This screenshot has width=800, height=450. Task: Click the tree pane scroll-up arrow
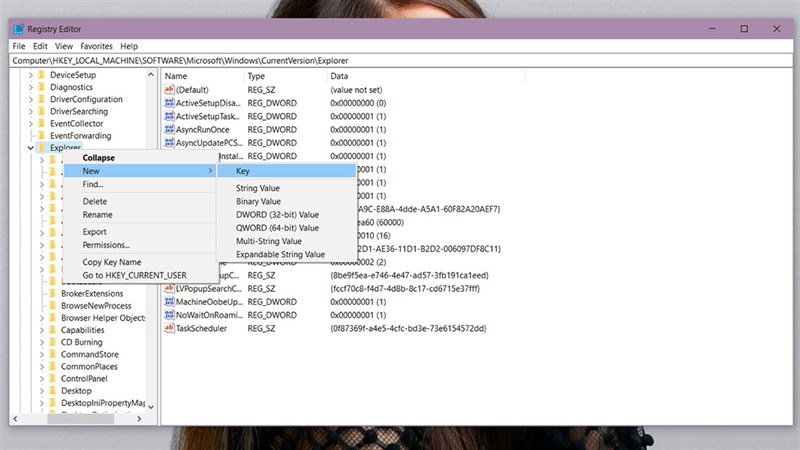[151, 75]
